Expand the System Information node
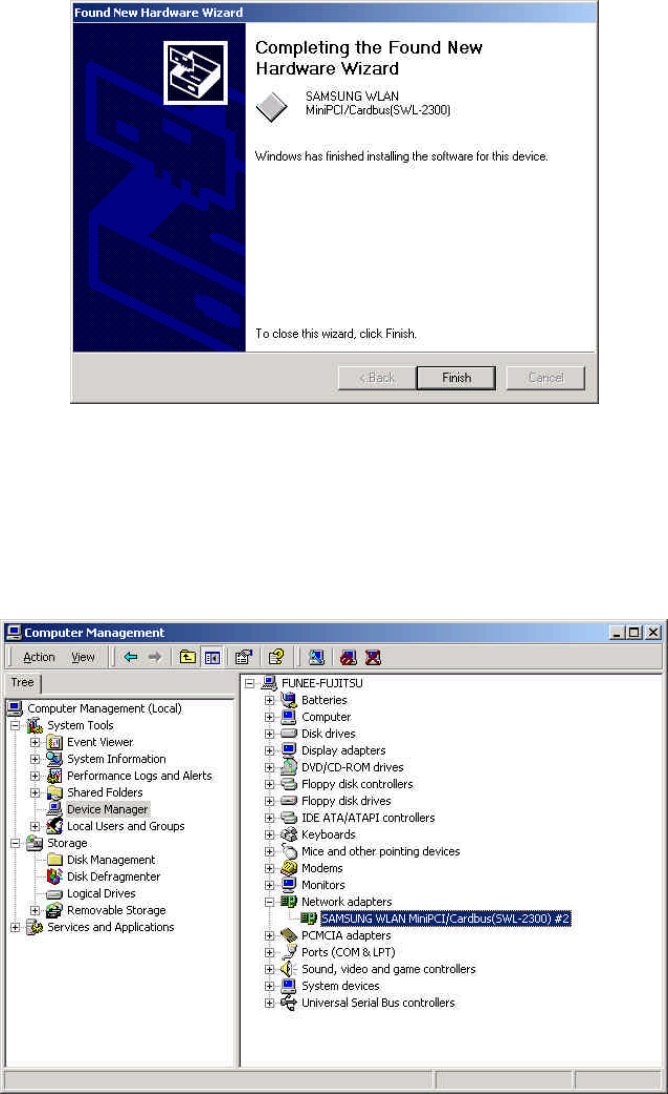668x1094 pixels. [x=35, y=759]
